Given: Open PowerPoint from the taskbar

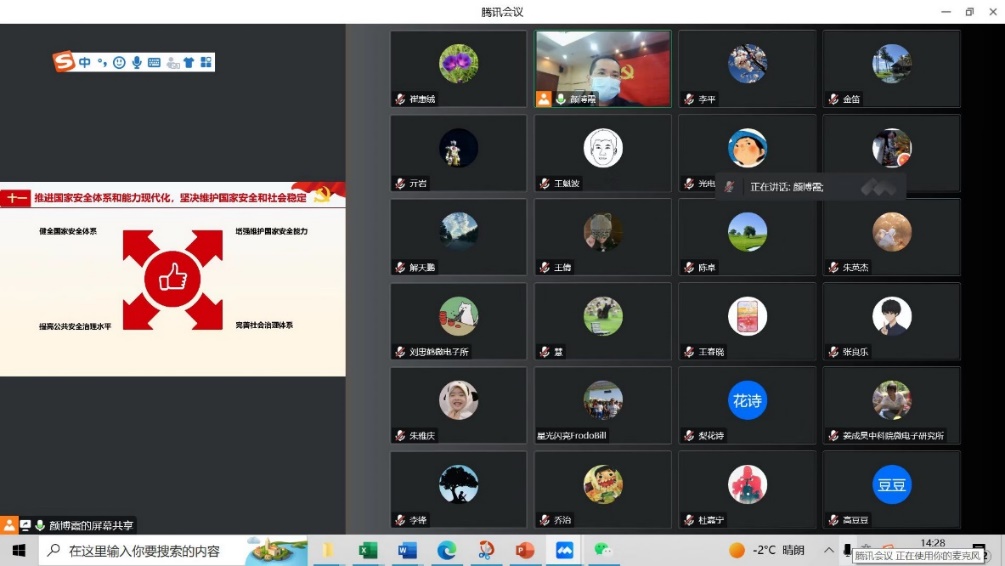Looking at the screenshot, I should (525, 550).
